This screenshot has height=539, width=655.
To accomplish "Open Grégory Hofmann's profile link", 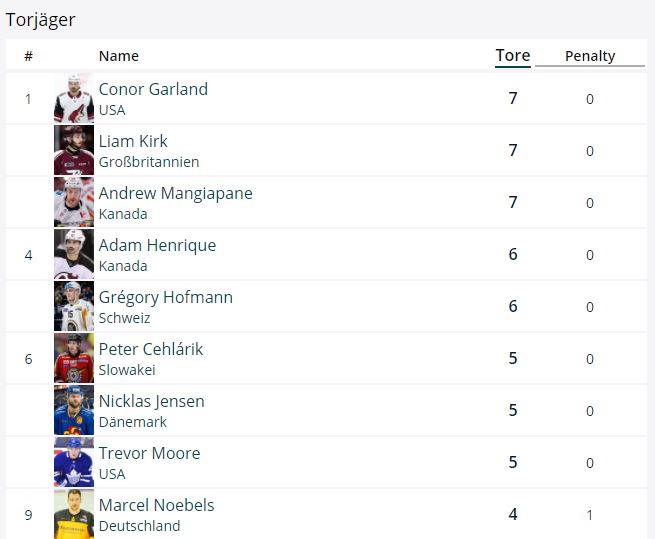I will 166,298.
